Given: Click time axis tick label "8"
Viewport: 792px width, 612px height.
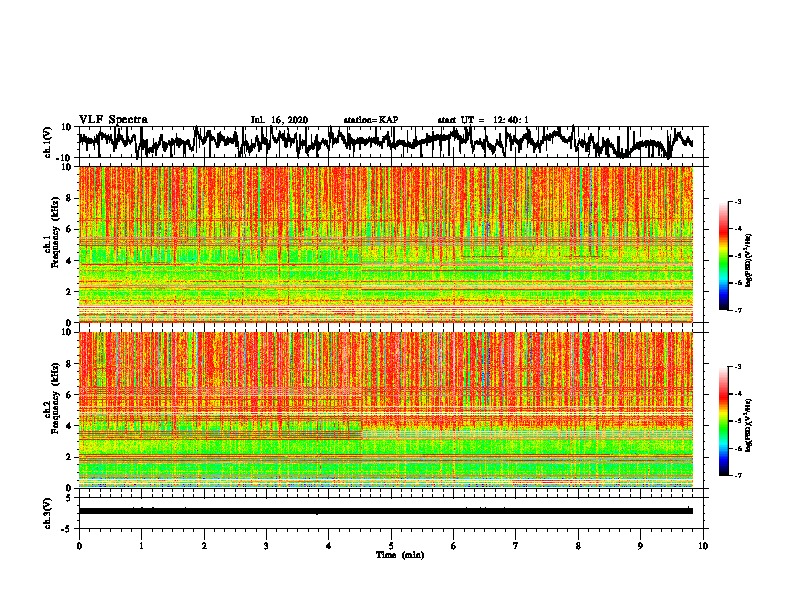Looking at the screenshot, I should coord(578,546).
